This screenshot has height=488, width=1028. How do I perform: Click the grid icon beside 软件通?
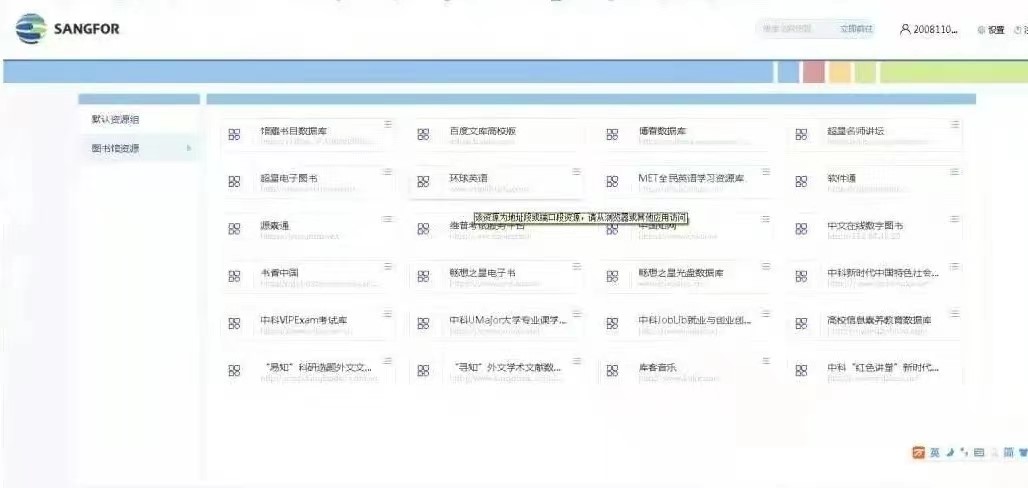801,181
